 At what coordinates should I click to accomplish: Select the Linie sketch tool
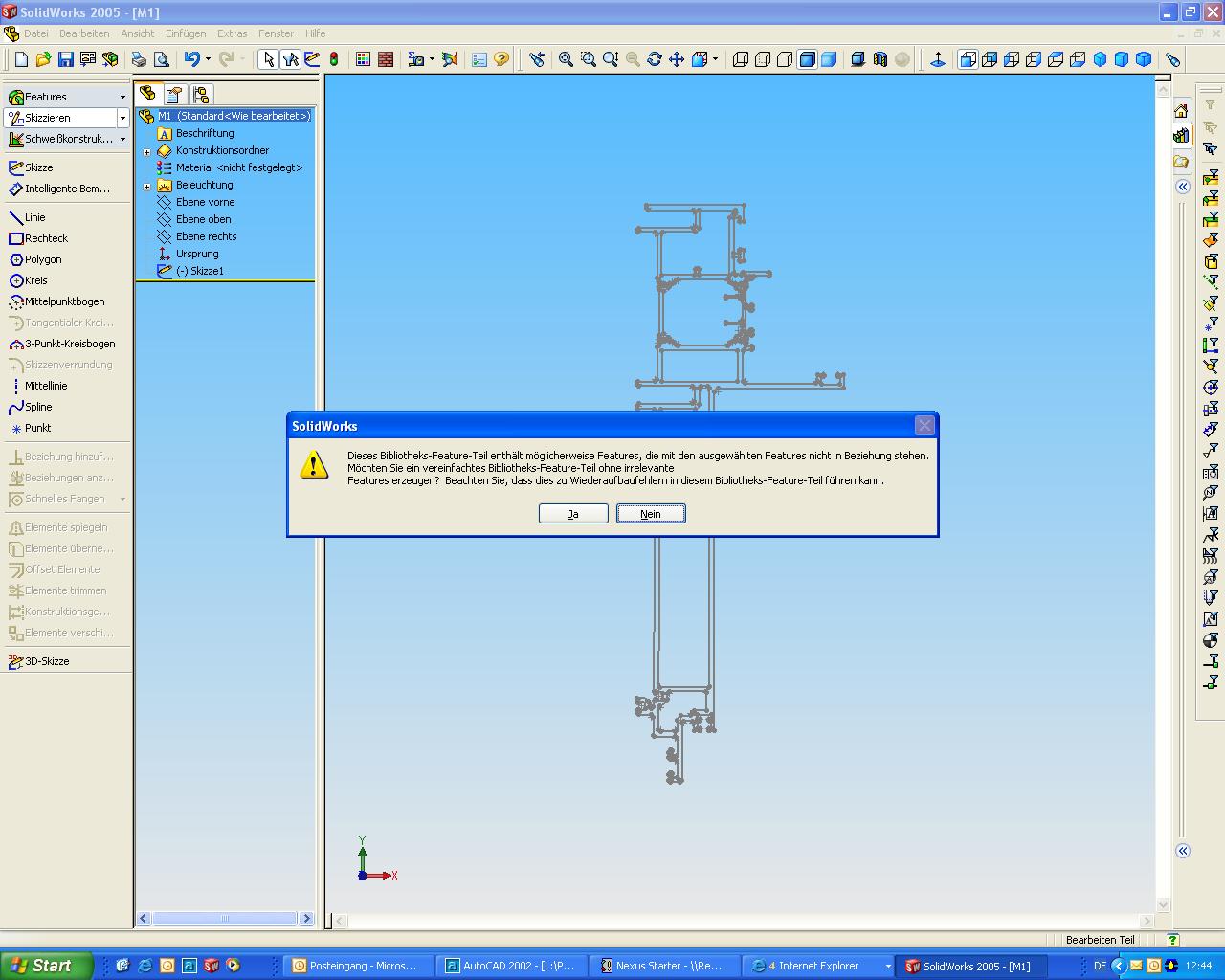[27, 217]
